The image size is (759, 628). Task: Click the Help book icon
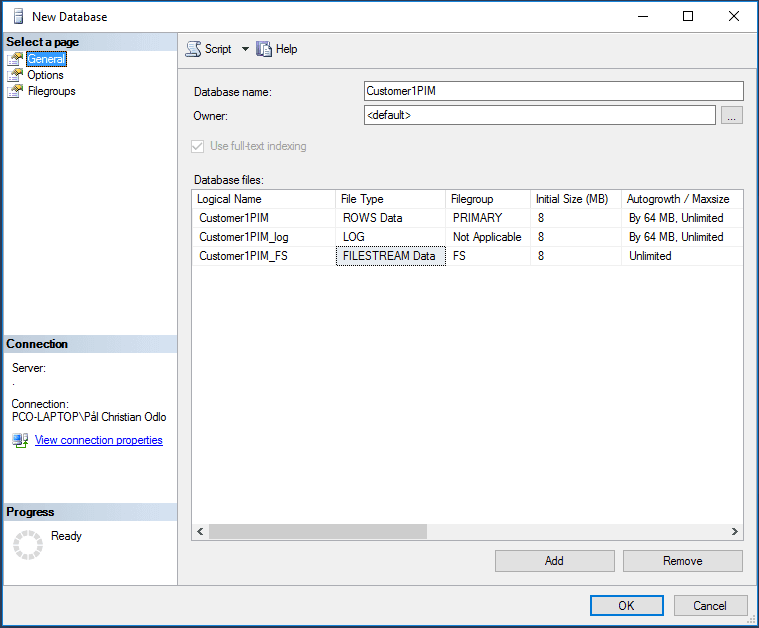(x=264, y=49)
